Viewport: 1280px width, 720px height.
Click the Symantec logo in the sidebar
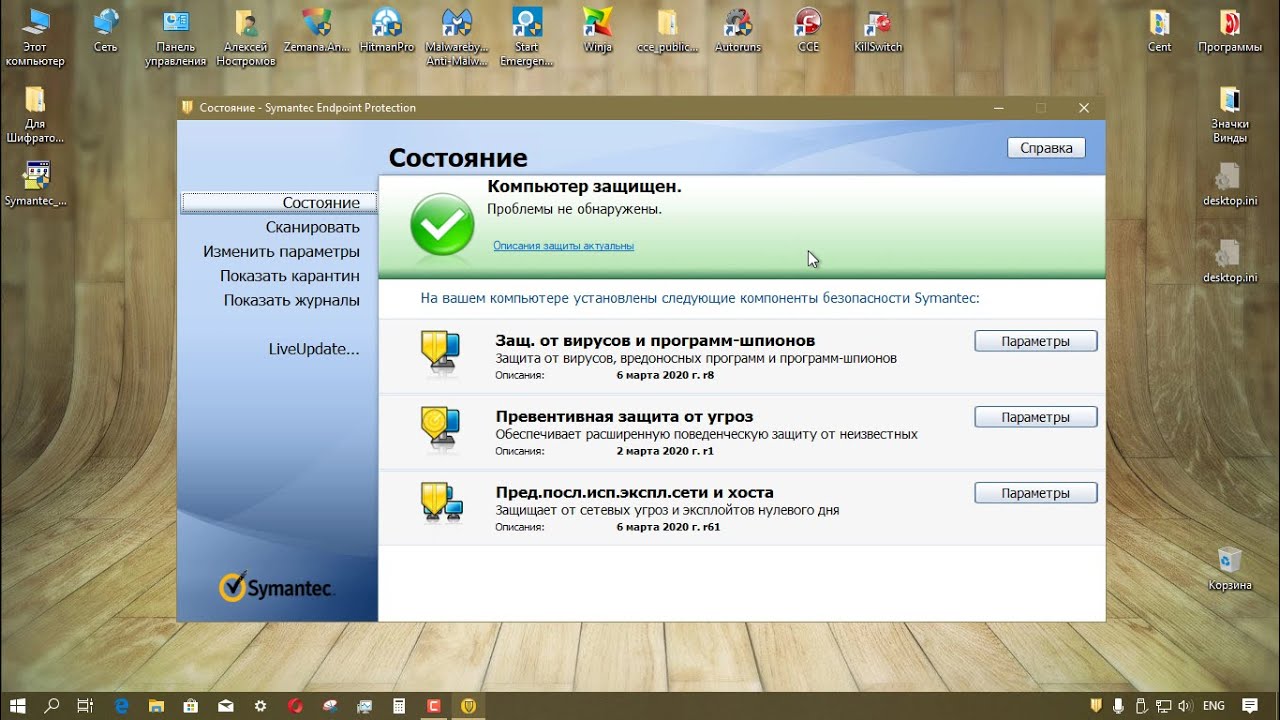(x=277, y=587)
